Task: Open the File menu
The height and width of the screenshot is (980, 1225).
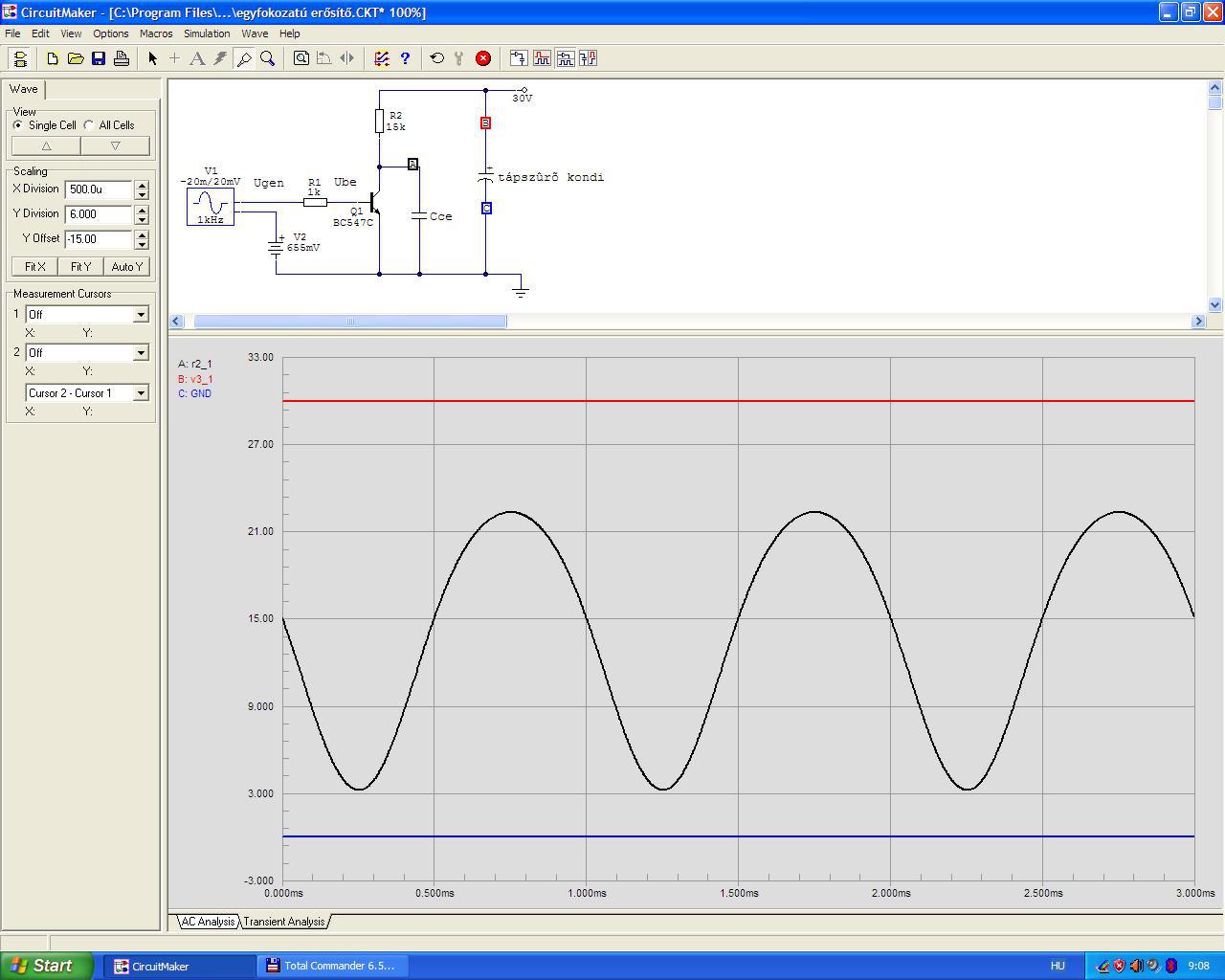Action: tap(12, 33)
